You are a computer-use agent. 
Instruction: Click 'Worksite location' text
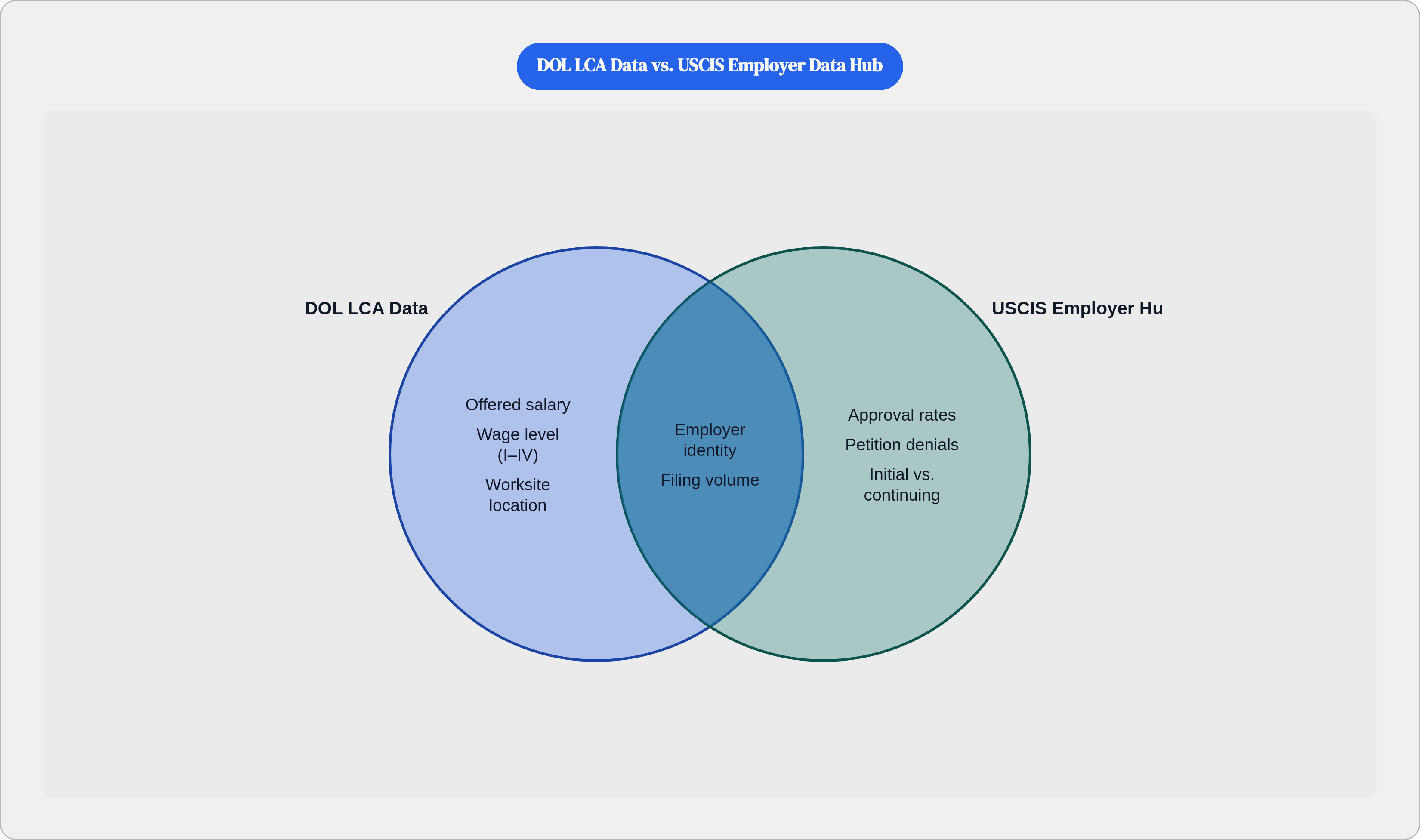(518, 495)
